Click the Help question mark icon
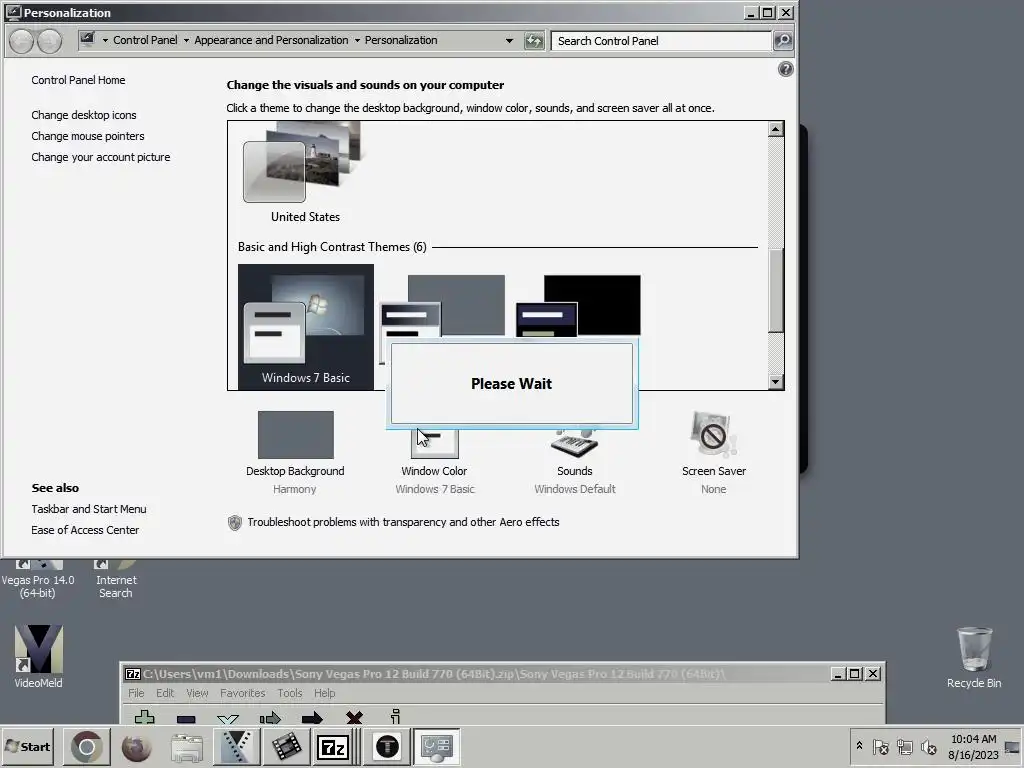The width and height of the screenshot is (1024, 768). (x=786, y=69)
